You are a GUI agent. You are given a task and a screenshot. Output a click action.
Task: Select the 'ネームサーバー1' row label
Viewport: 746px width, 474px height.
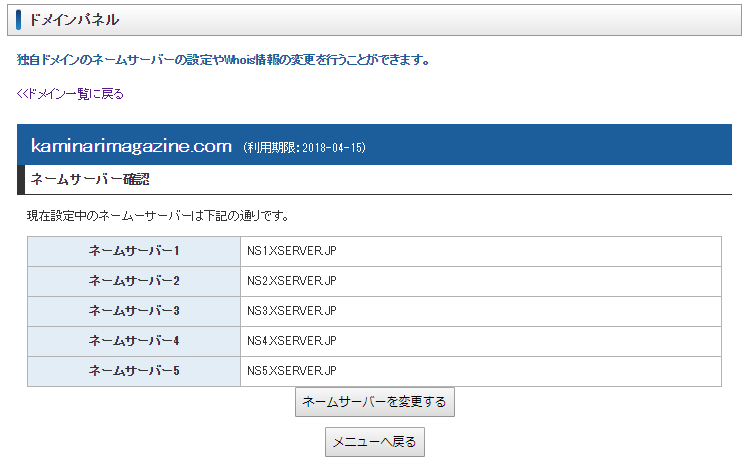[x=134, y=252]
